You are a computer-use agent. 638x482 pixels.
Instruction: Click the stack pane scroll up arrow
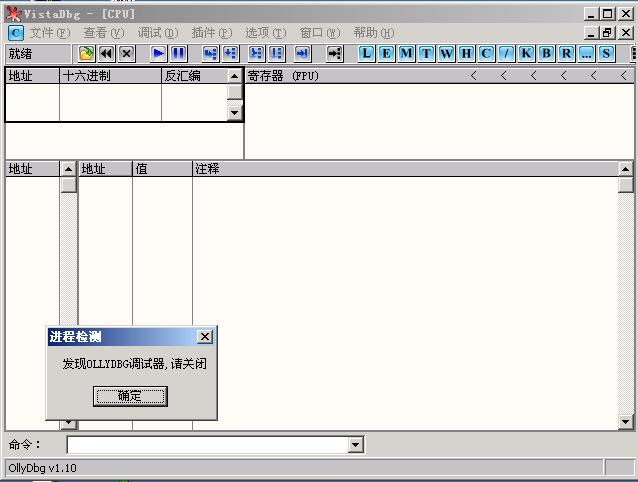[x=625, y=169]
